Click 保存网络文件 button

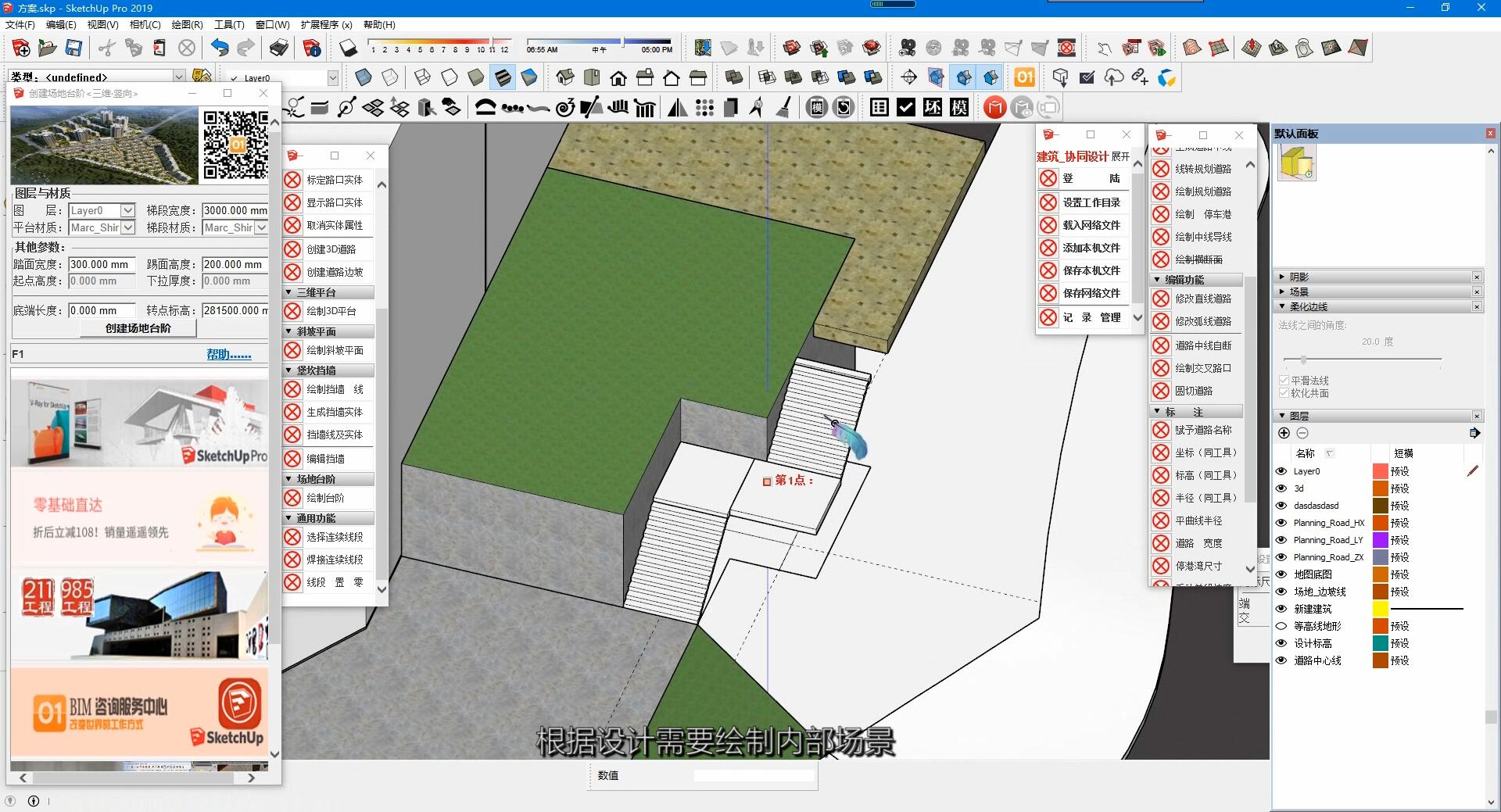coord(1091,293)
